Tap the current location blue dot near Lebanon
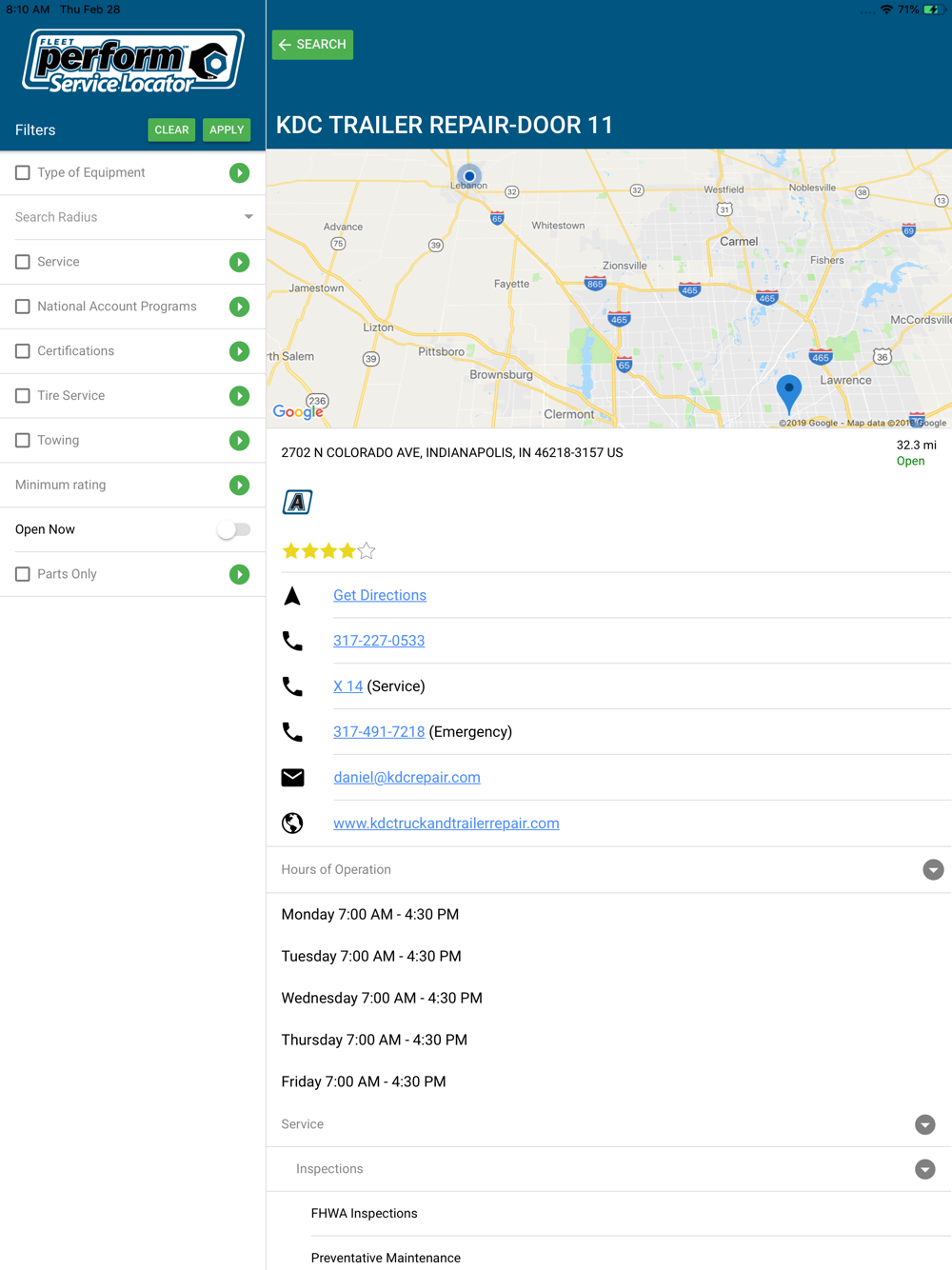The width and height of the screenshot is (952, 1270). click(469, 176)
